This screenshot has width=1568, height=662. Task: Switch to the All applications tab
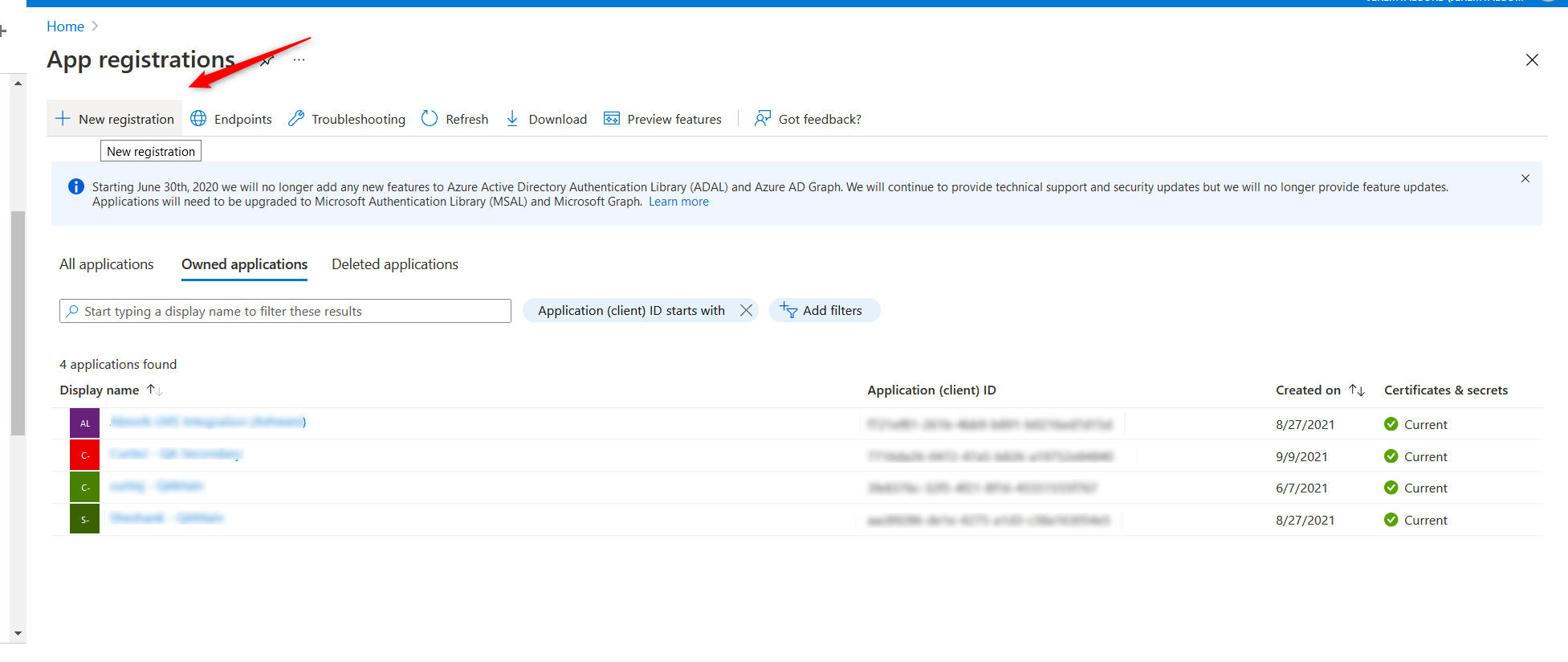106,264
